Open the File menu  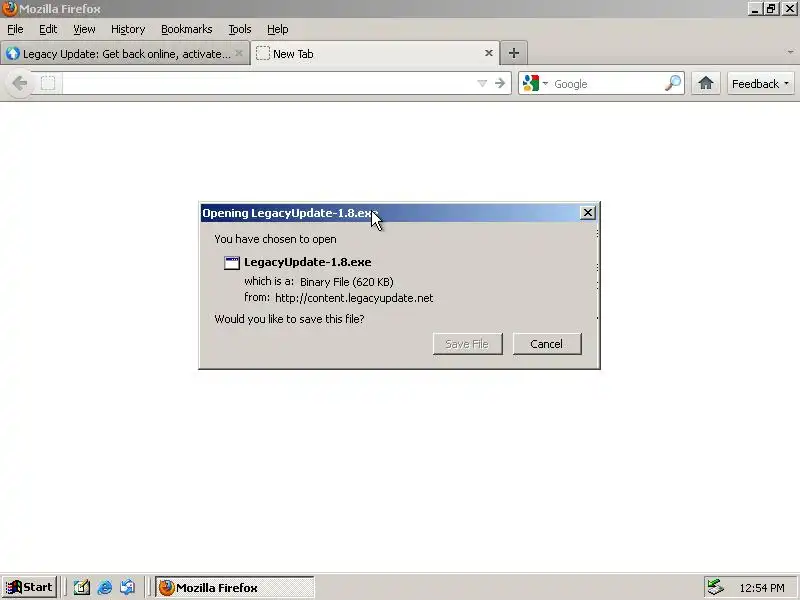pyautogui.click(x=15, y=29)
